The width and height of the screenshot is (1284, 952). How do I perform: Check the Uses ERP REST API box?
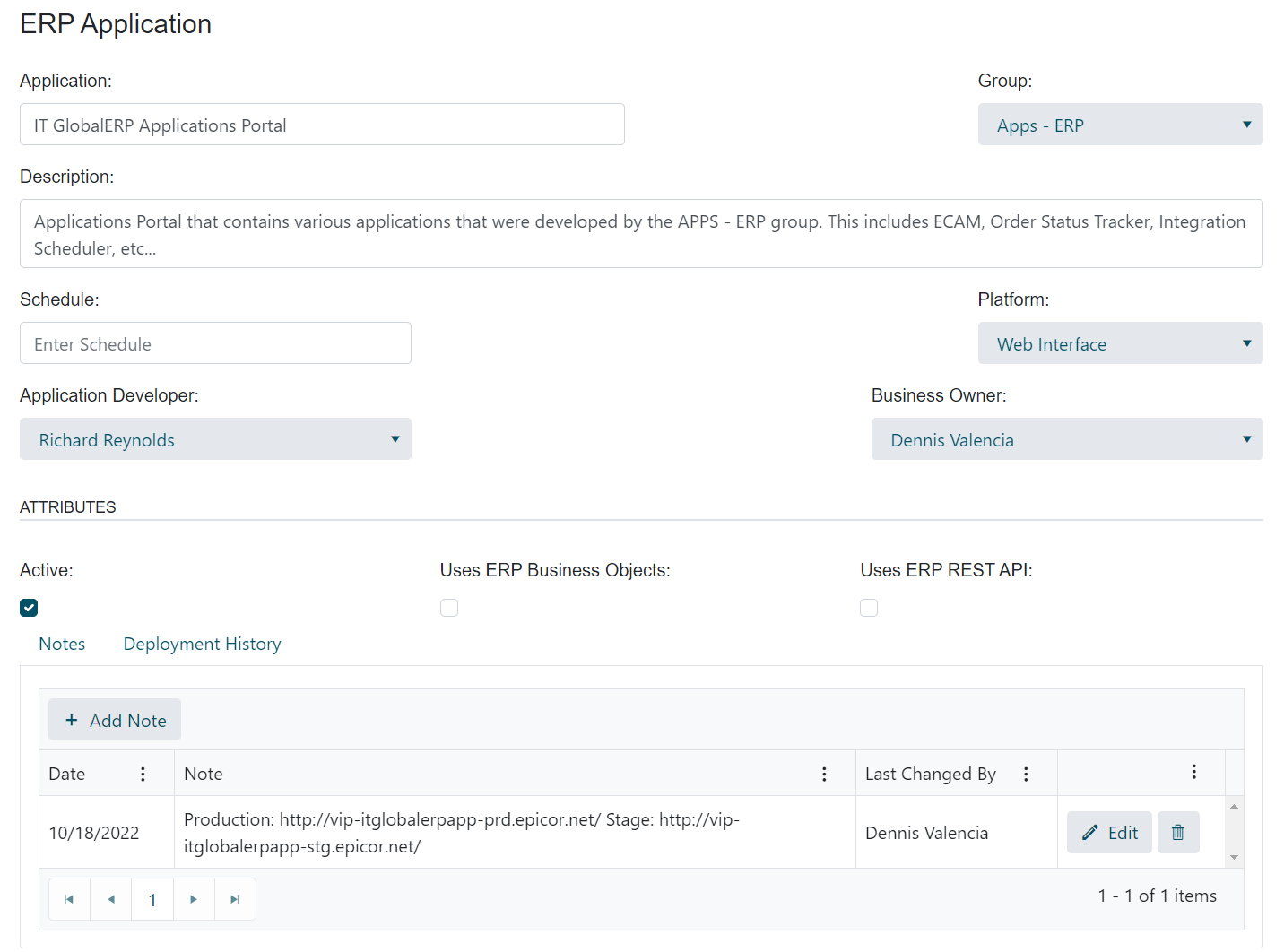869,608
